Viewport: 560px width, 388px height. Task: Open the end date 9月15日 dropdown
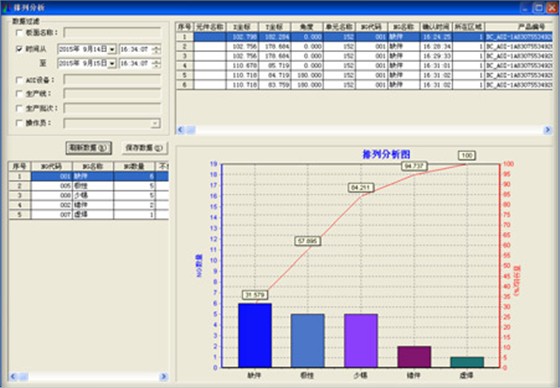(112, 63)
